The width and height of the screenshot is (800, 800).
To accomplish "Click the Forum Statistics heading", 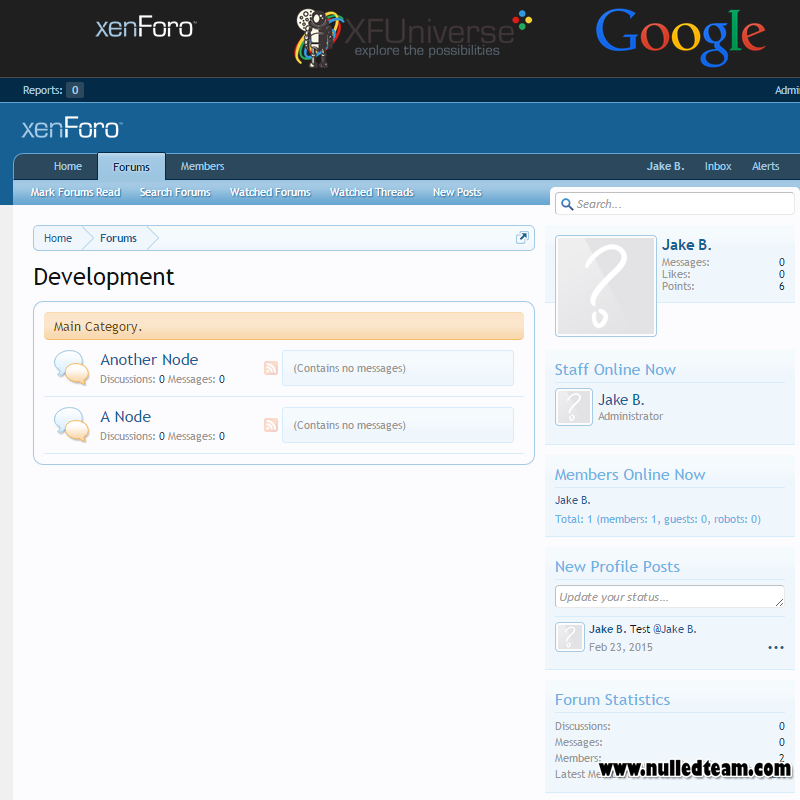I will pyautogui.click(x=612, y=699).
